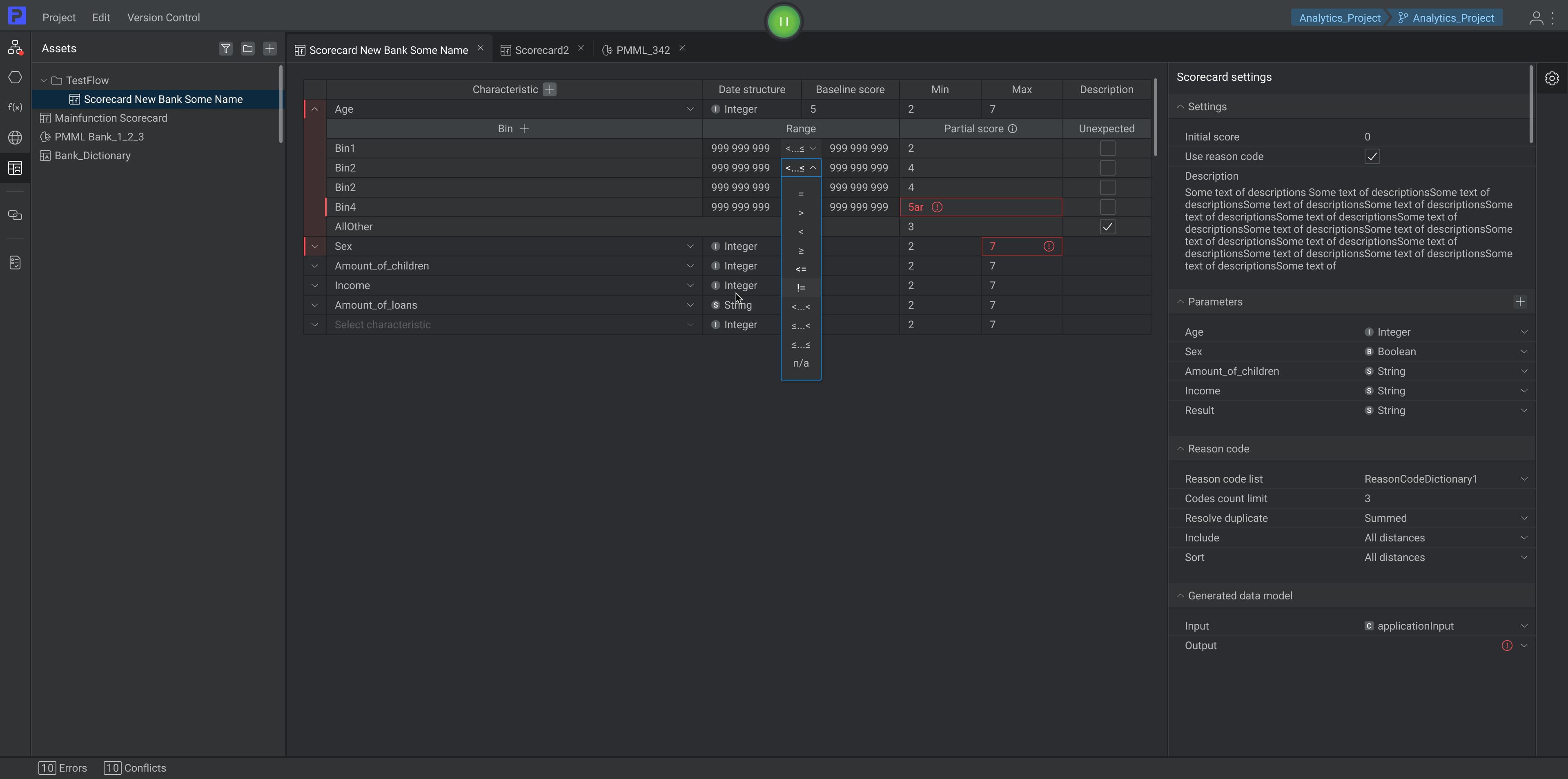Open the Bin1 range operator dropdown
1568x779 pixels.
tap(801, 148)
